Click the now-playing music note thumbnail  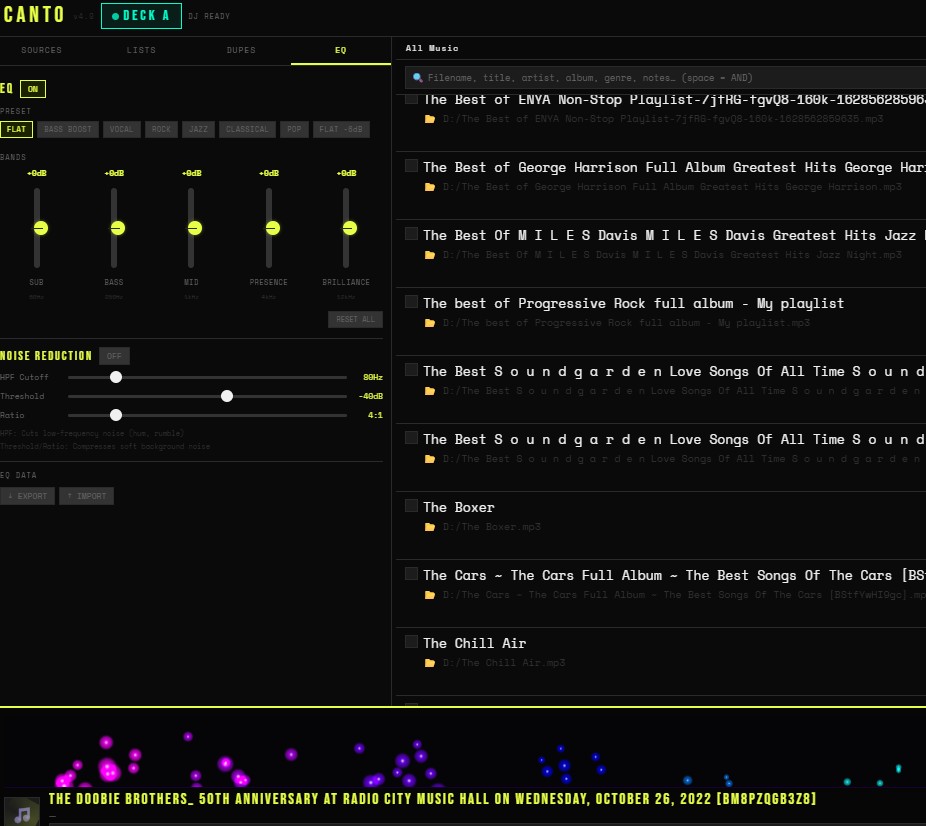[x=22, y=813]
